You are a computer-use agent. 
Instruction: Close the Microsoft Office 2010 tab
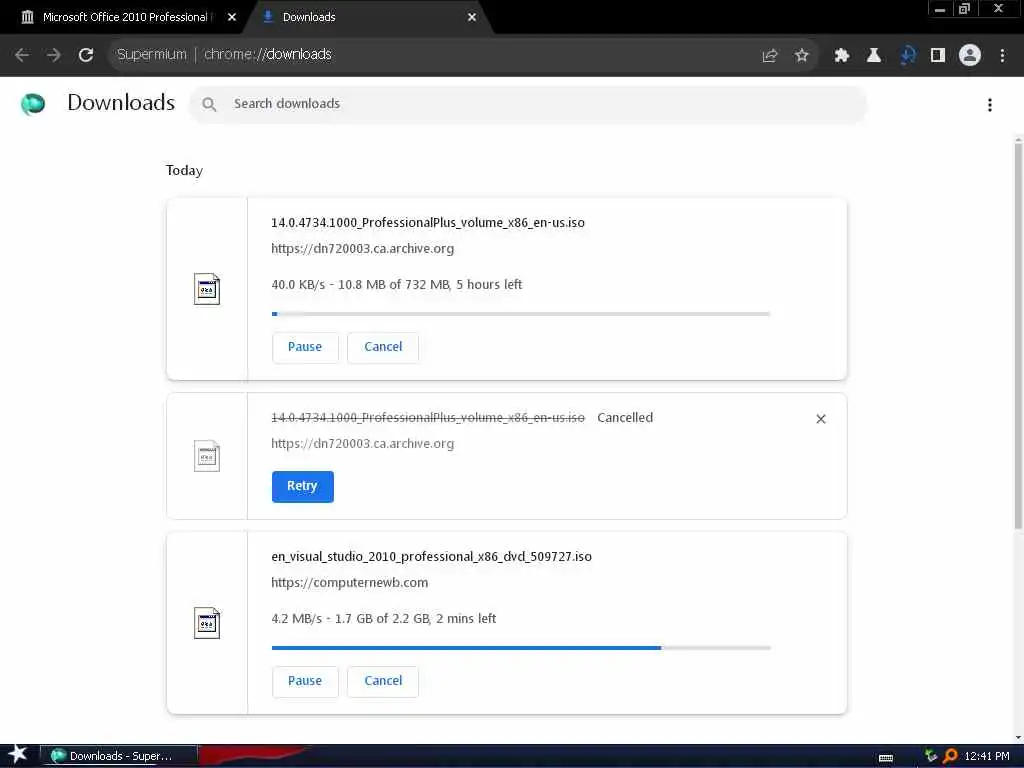[x=232, y=18]
